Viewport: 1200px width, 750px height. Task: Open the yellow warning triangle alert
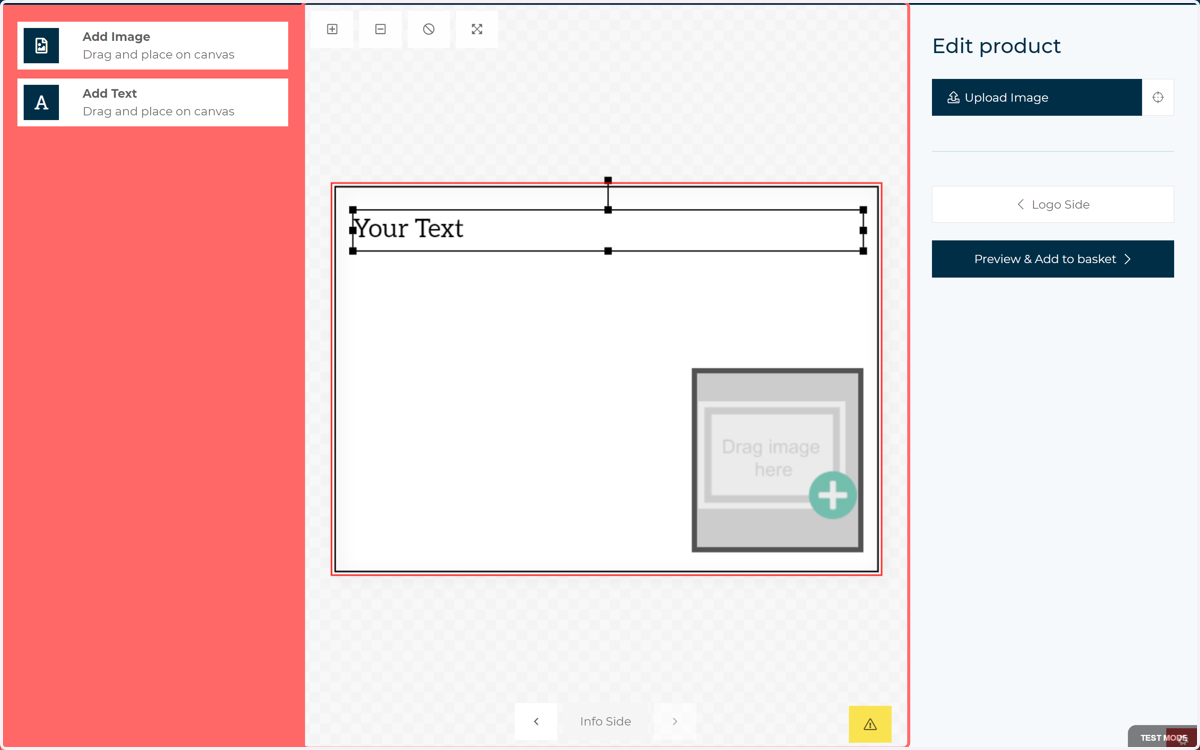(x=870, y=724)
